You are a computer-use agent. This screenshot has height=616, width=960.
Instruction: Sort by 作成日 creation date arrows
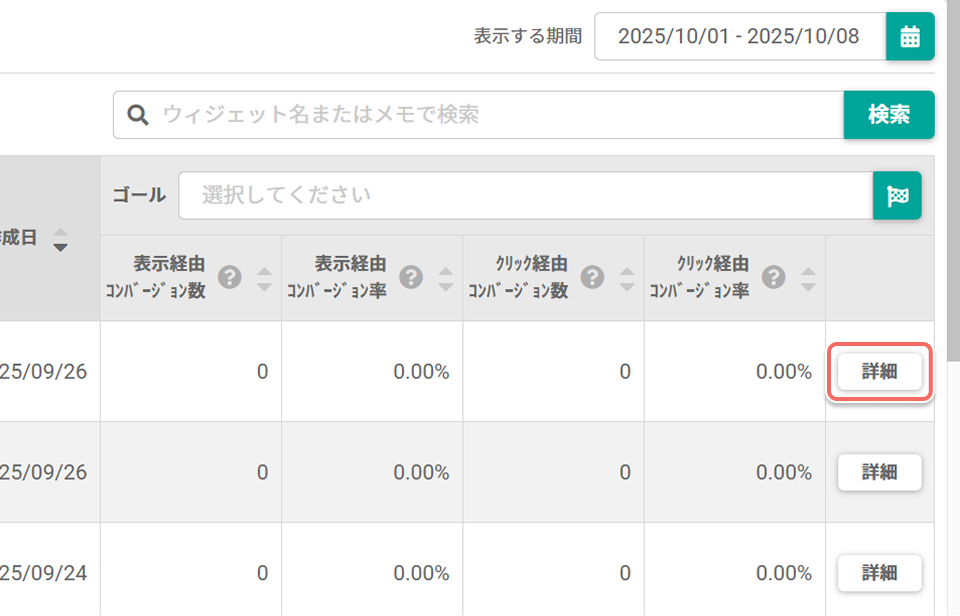(x=60, y=239)
